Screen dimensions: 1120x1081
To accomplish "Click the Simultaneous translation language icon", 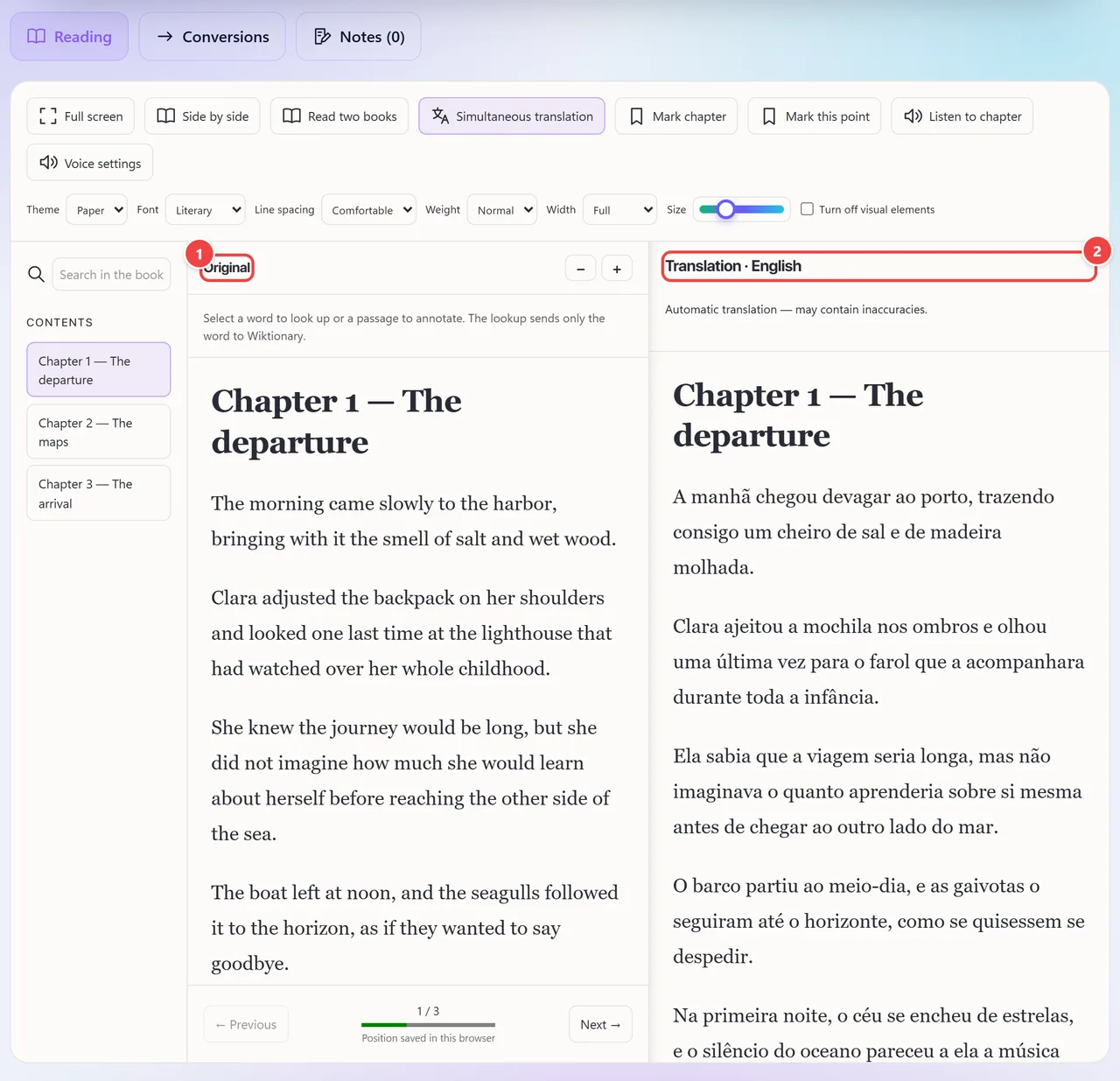I will point(440,116).
